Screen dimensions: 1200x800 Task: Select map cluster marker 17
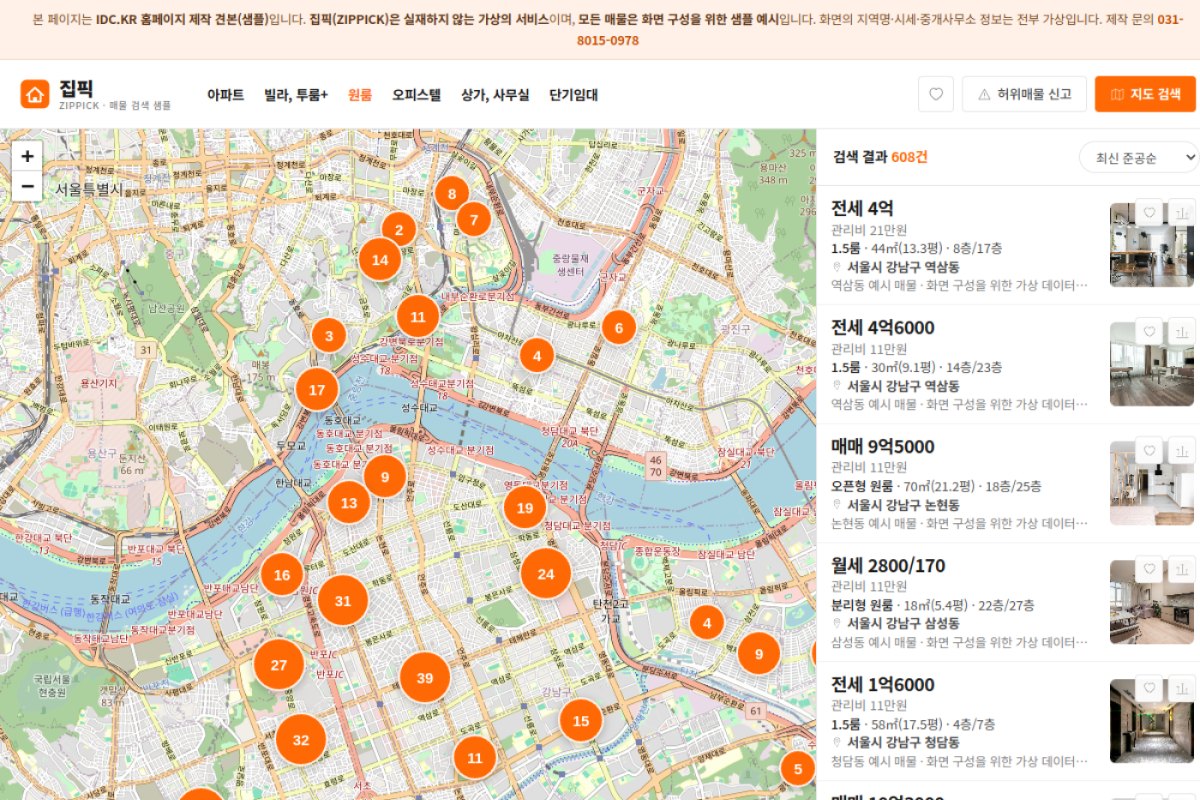[317, 390]
